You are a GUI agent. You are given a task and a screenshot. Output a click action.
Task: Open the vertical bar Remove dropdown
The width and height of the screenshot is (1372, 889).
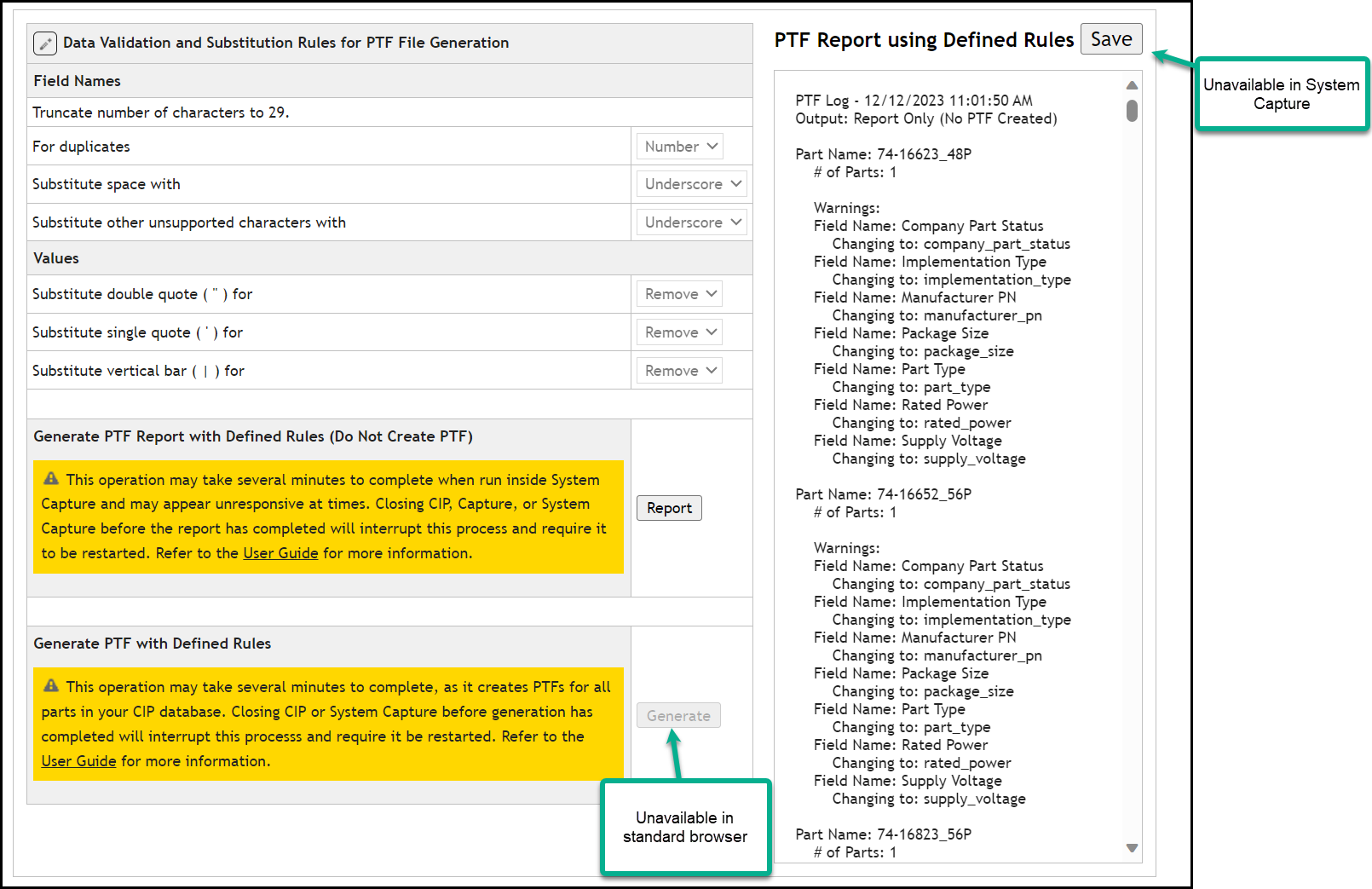[678, 370]
